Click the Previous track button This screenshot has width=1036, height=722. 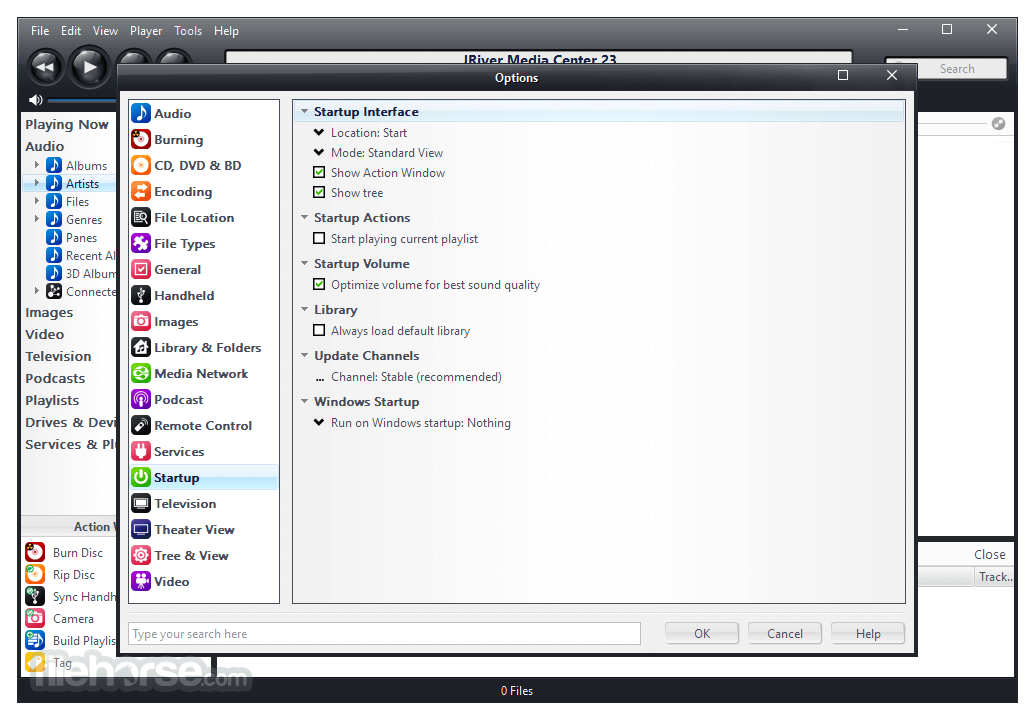coord(45,67)
